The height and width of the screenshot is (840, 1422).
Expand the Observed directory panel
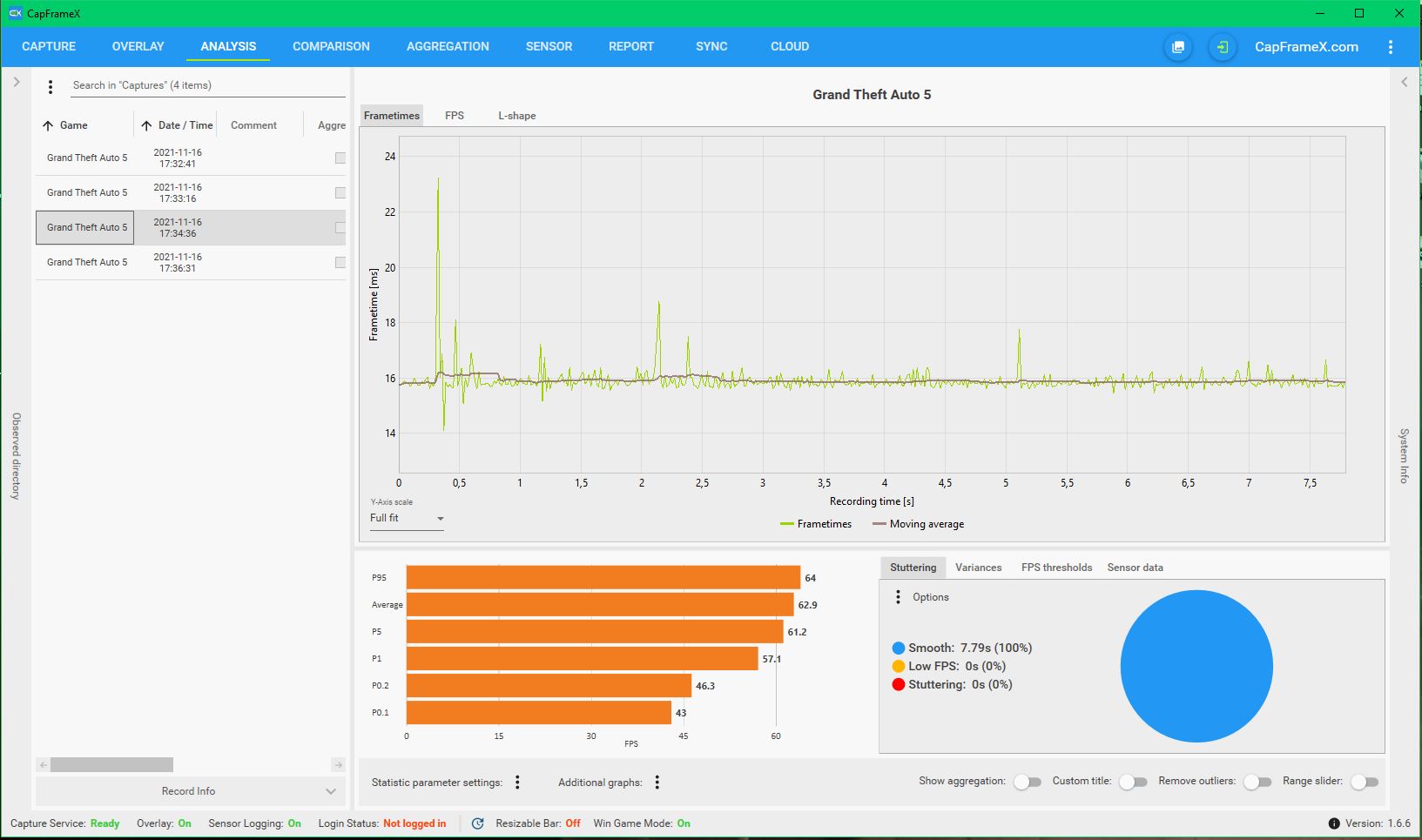coord(16,82)
